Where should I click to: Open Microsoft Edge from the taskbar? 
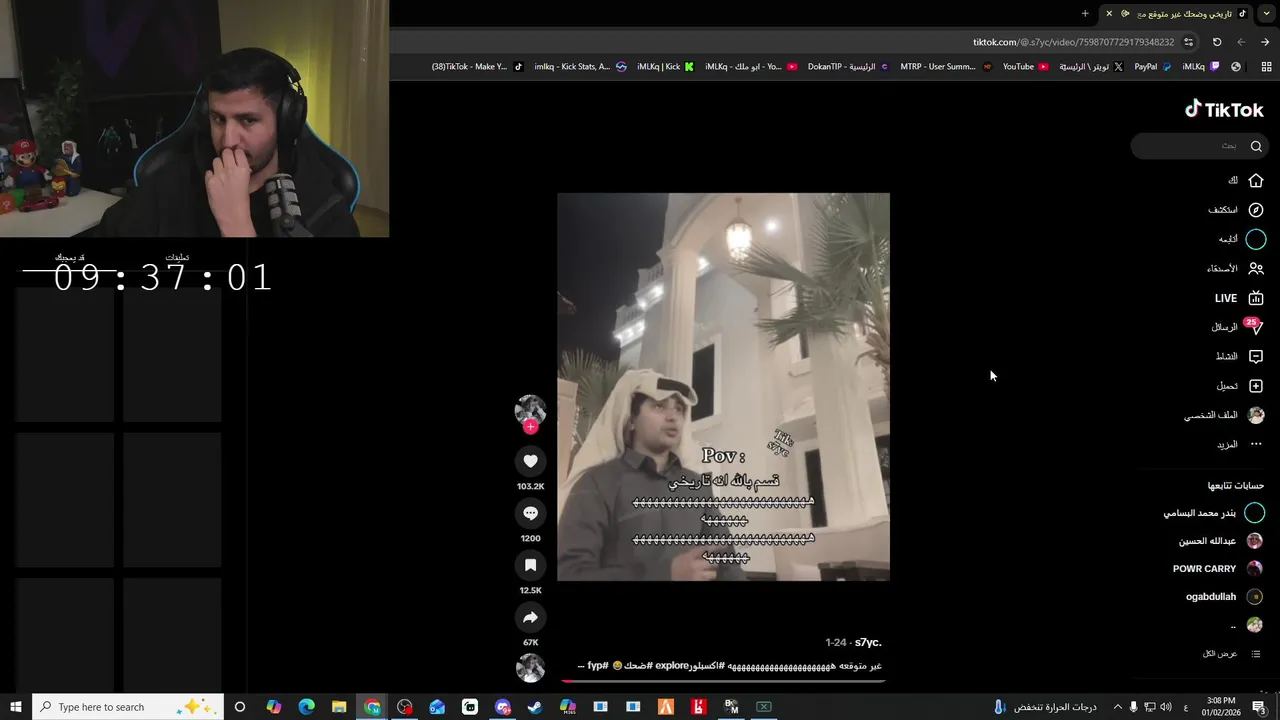click(x=307, y=707)
